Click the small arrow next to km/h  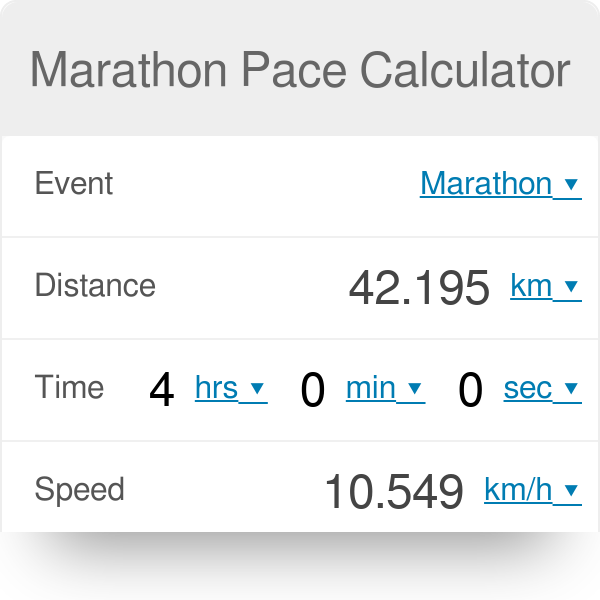point(571,491)
